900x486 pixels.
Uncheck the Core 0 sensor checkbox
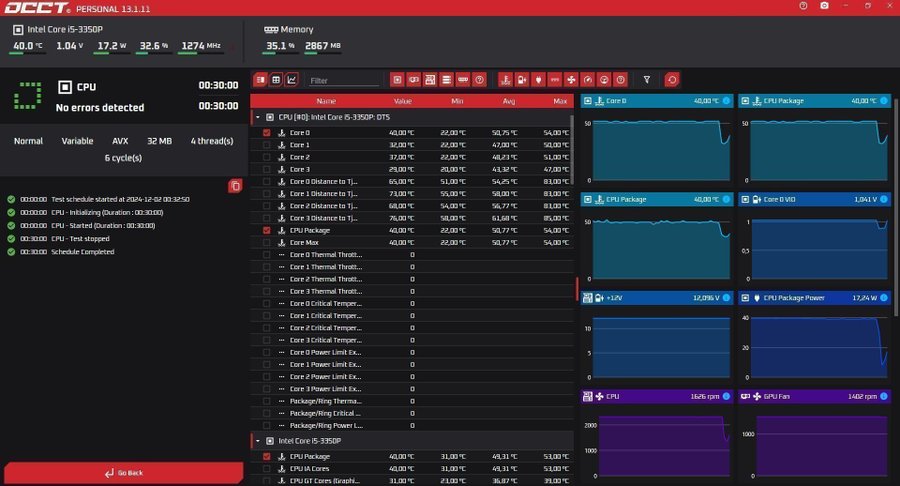click(x=266, y=133)
